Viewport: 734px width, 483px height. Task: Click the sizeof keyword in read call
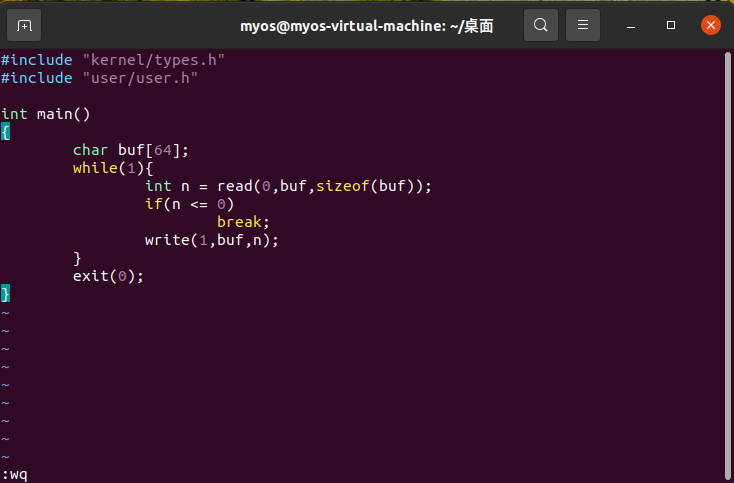coord(342,186)
